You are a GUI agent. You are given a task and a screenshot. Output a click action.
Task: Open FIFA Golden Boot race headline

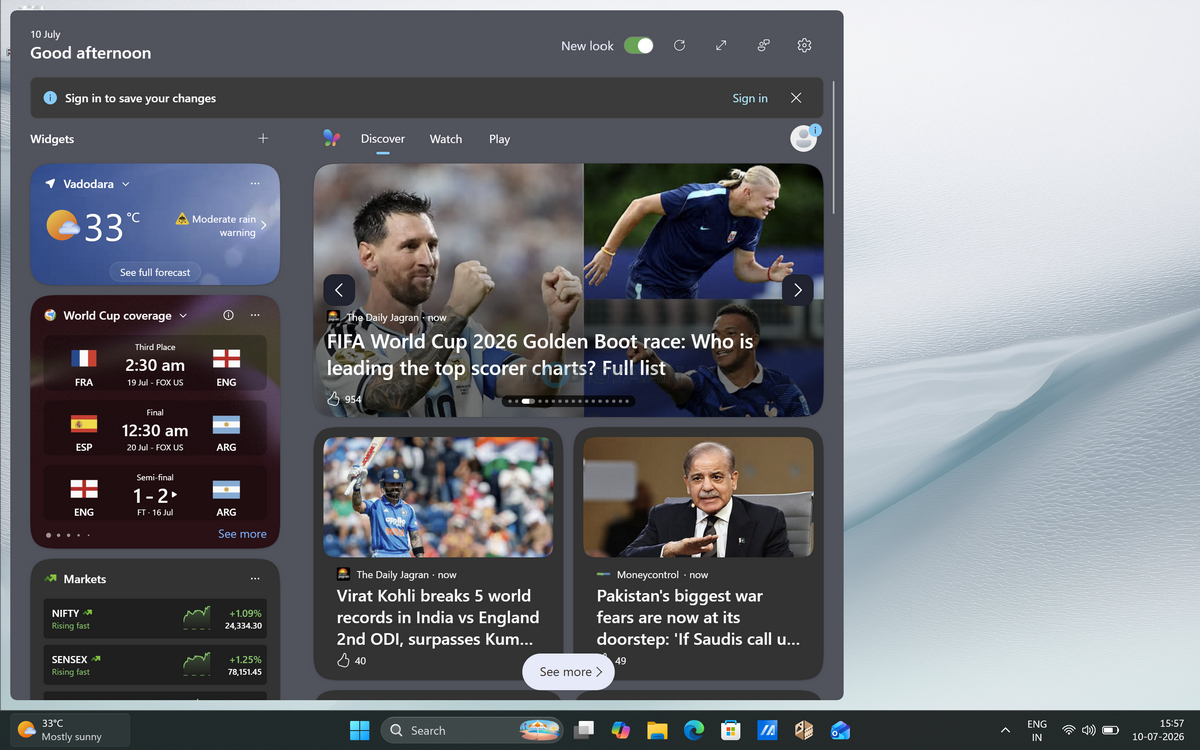[540, 355]
